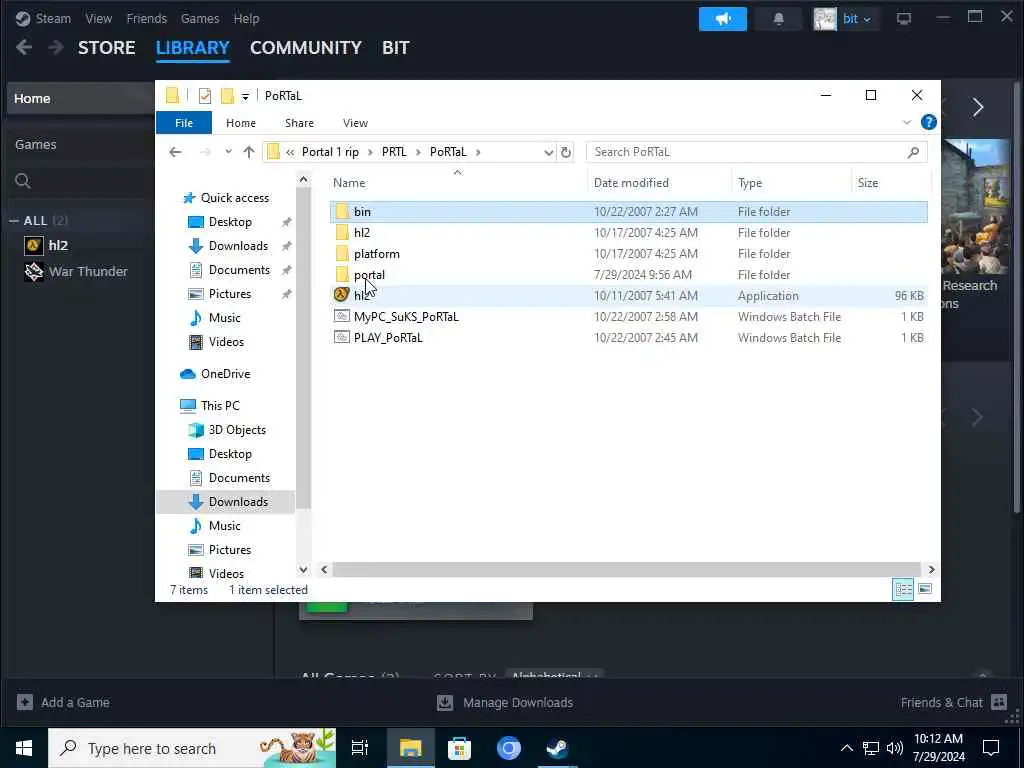This screenshot has width=1024, height=768.
Task: Open the View ribbon tab
Action: pos(355,123)
